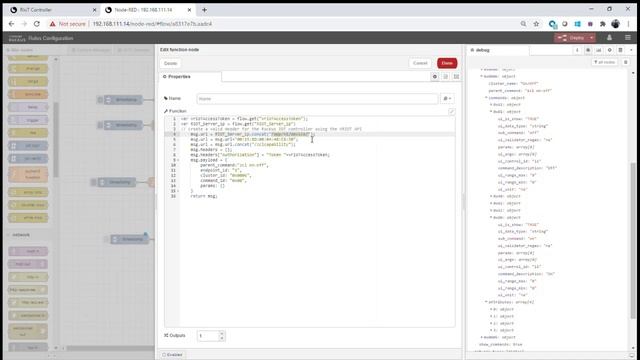Select the trigger node in the palette
The image size is (640, 360).
click(x=28, y=120)
